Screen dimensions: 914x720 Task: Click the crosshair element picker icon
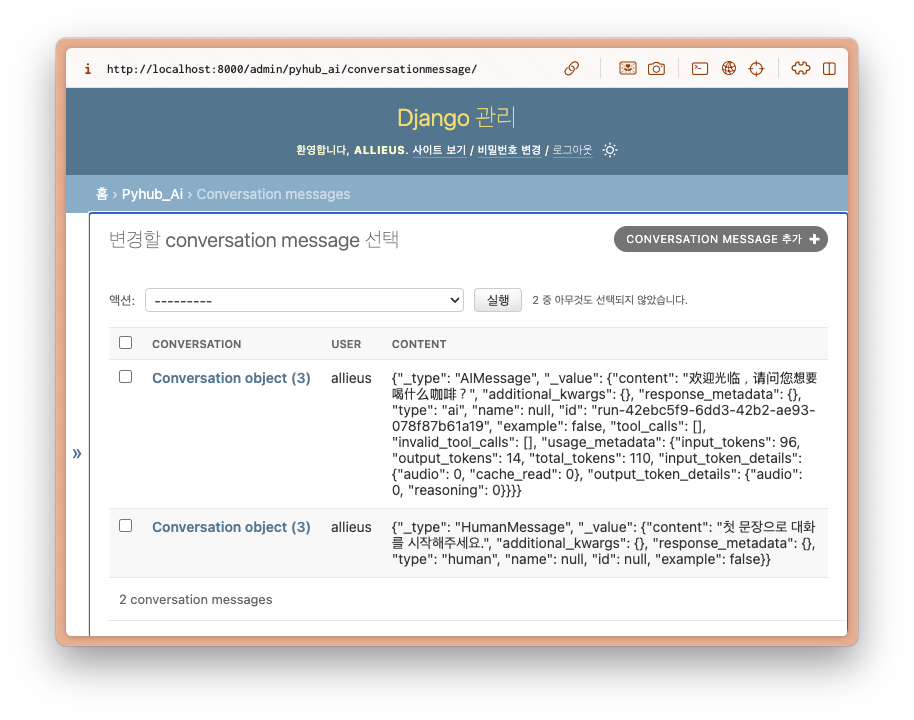(x=757, y=69)
